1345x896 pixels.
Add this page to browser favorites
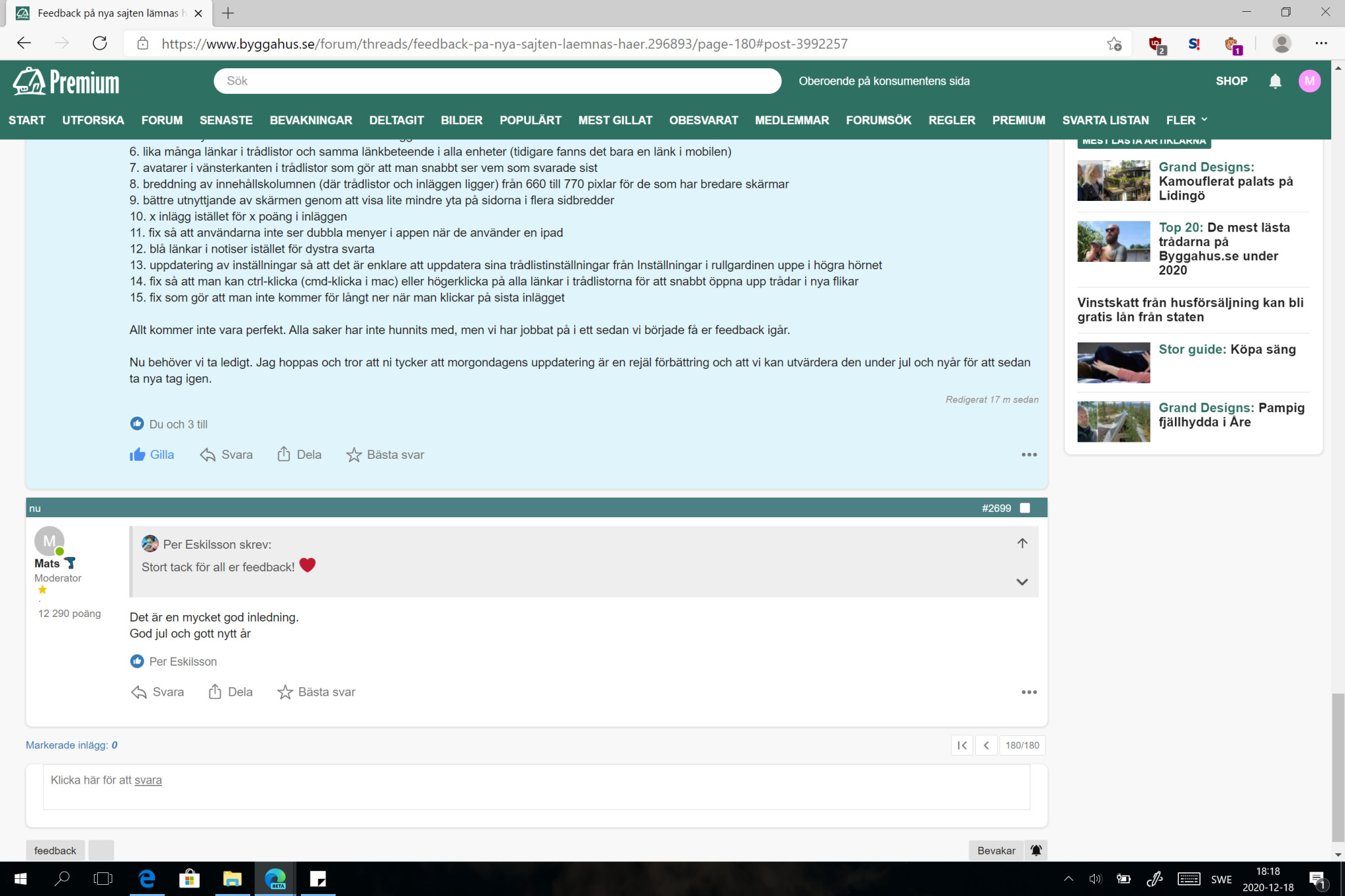pos(1114,44)
